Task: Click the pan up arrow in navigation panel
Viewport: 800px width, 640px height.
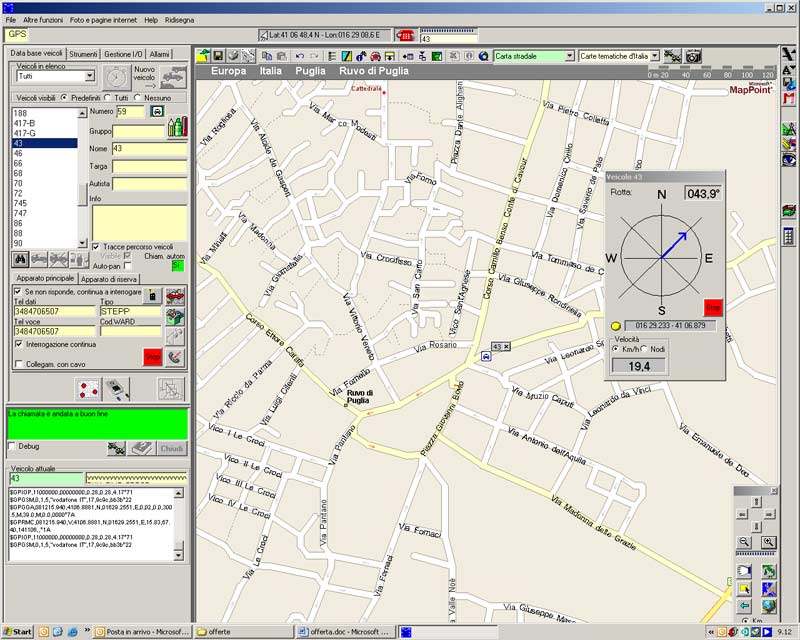Action: (756, 502)
